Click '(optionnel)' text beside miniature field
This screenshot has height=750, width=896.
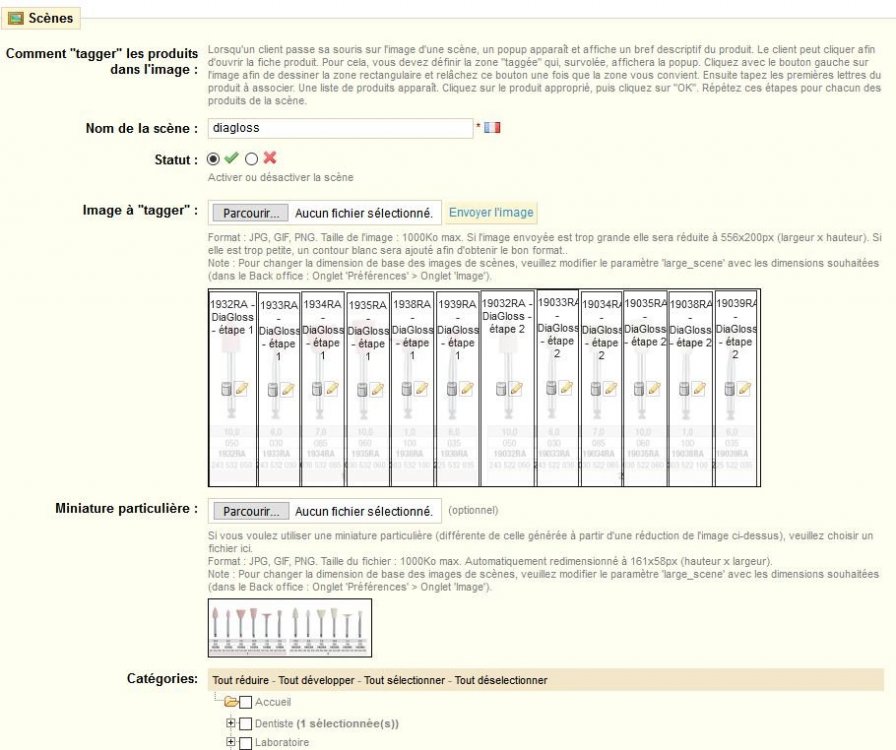(x=473, y=510)
